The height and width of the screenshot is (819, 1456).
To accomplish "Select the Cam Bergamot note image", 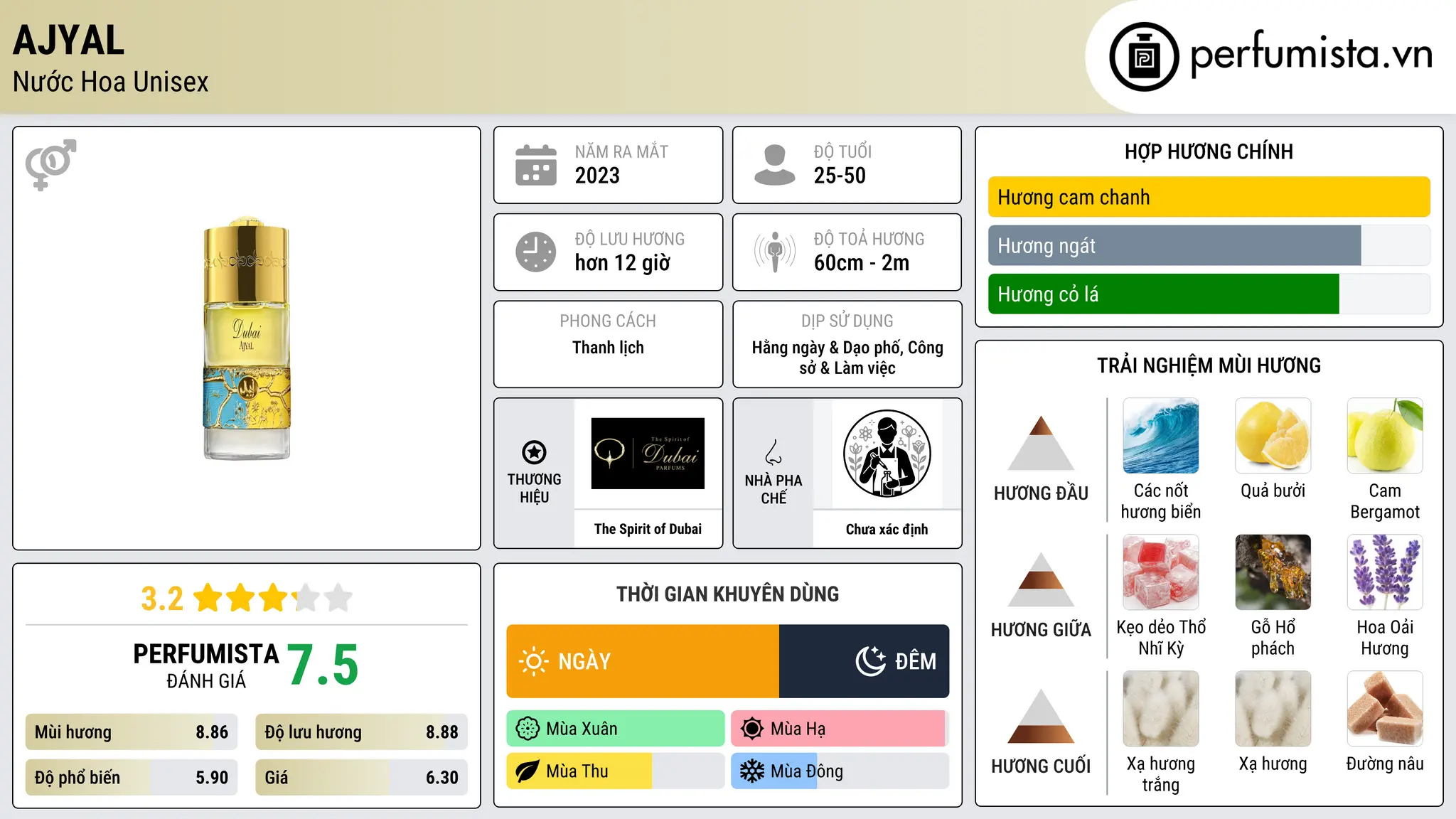I will point(1385,436).
